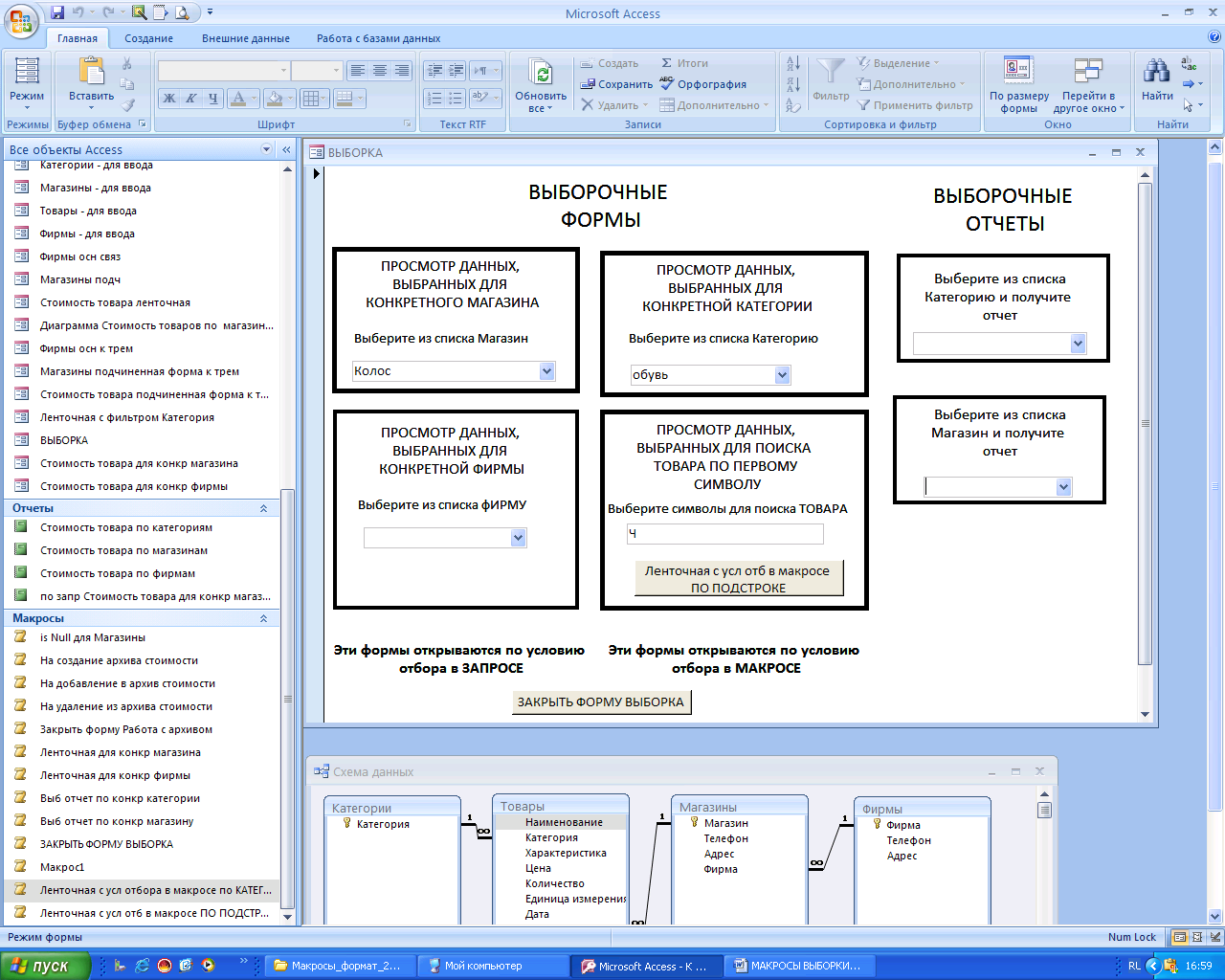Click the alternate row color swatch
Image resolution: width=1225 pixels, height=980 pixels.
tap(345, 99)
